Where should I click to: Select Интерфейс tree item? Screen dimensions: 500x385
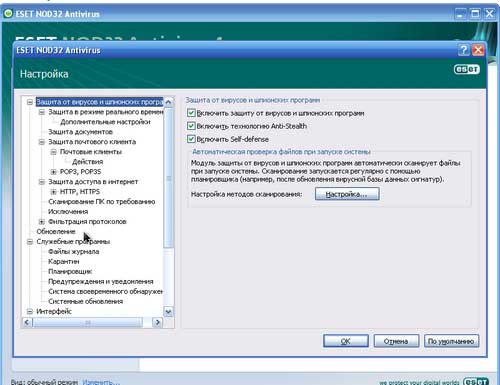tap(54, 312)
